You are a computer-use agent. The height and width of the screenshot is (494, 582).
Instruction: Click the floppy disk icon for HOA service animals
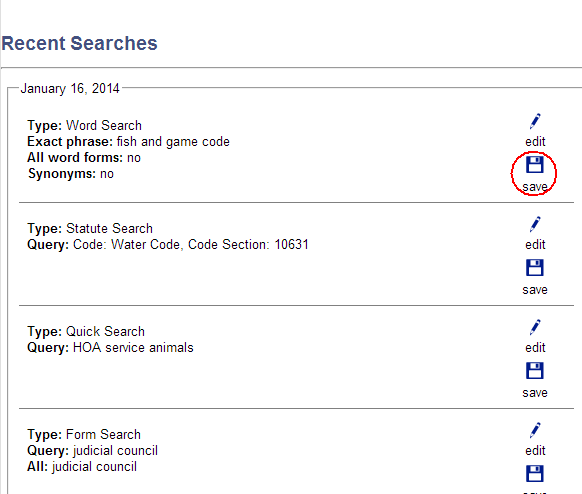(534, 370)
